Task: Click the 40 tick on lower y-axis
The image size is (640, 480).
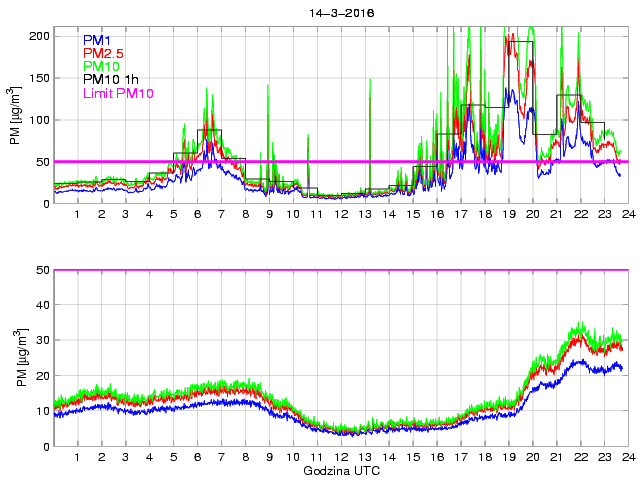Action: [42, 305]
